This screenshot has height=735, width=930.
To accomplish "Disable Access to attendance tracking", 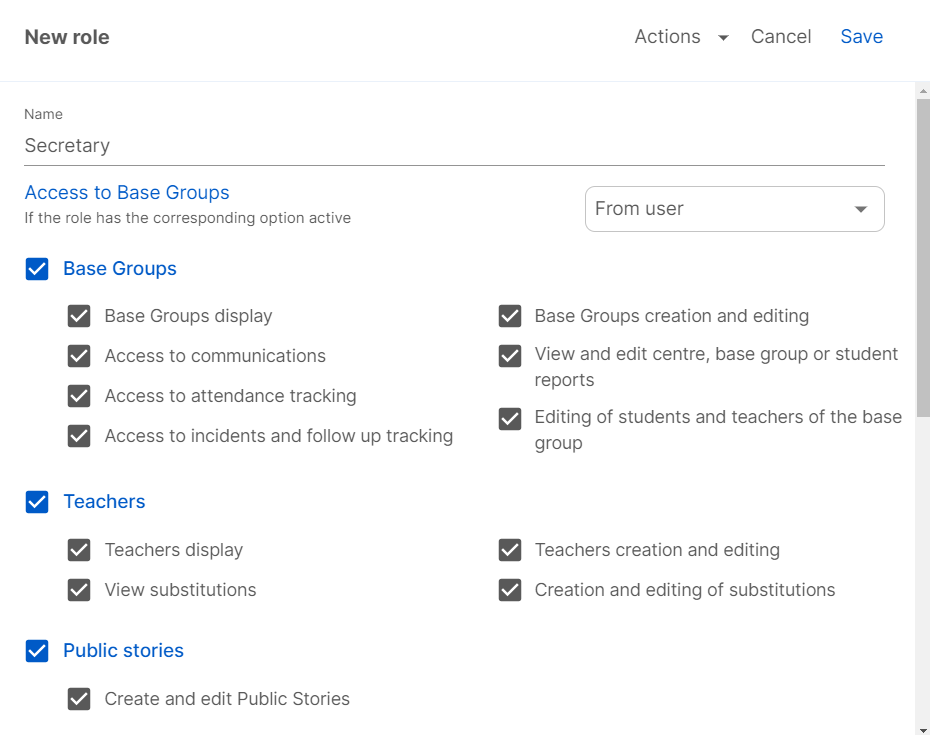I will pyautogui.click(x=79, y=396).
